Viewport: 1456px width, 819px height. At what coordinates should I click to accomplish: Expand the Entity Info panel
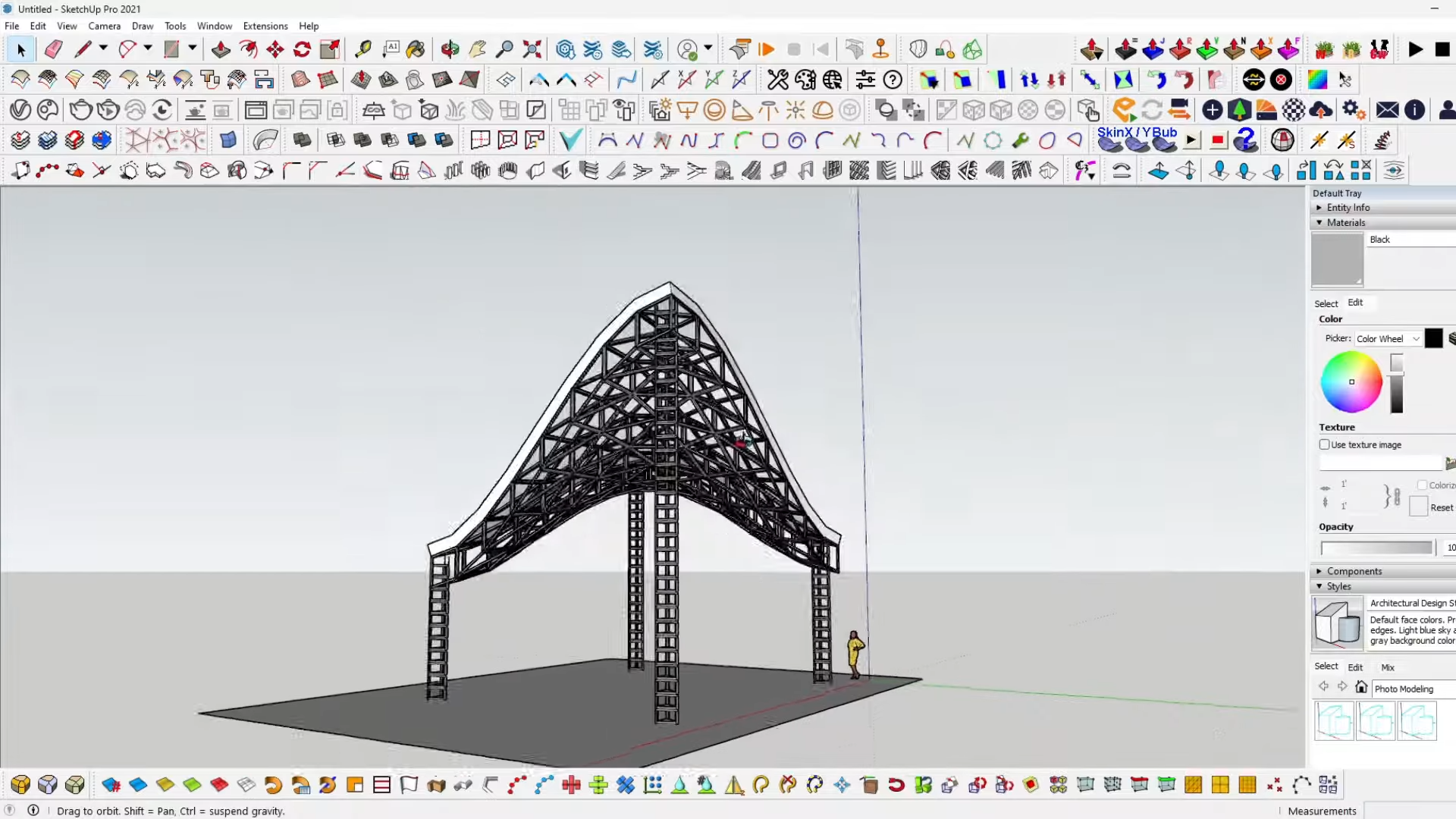point(1348,208)
